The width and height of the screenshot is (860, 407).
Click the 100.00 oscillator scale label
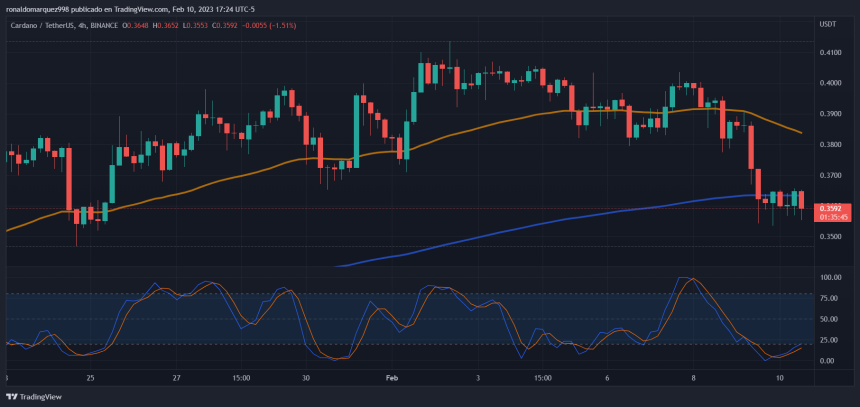pyautogui.click(x=830, y=278)
